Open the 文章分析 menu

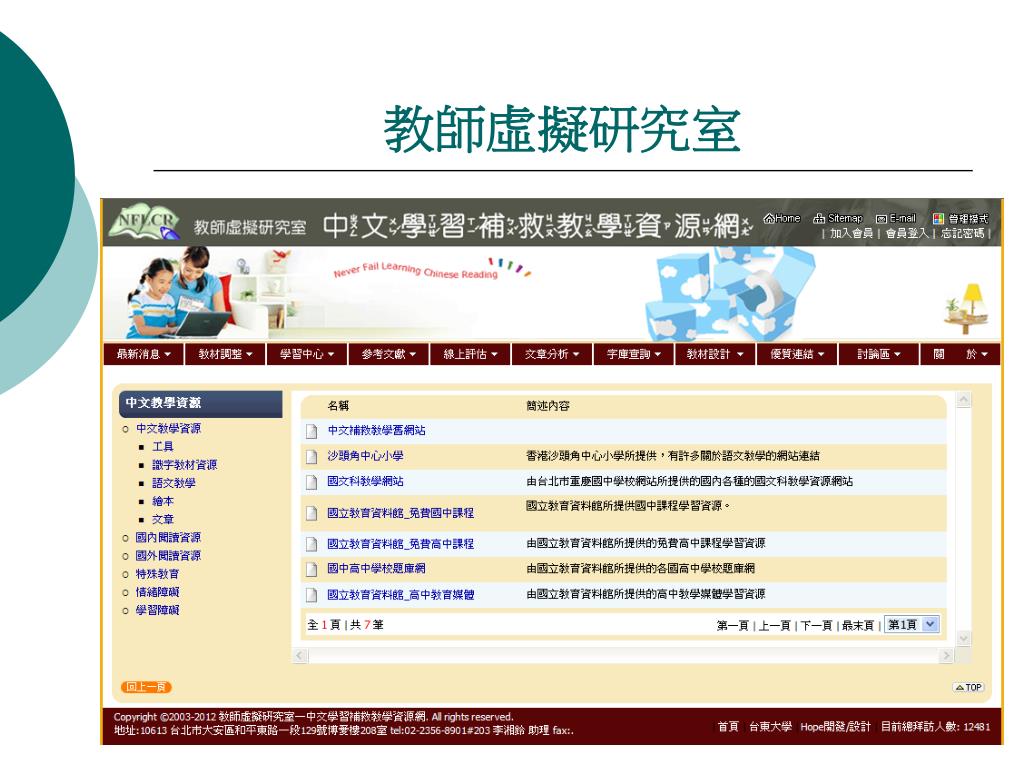click(552, 354)
